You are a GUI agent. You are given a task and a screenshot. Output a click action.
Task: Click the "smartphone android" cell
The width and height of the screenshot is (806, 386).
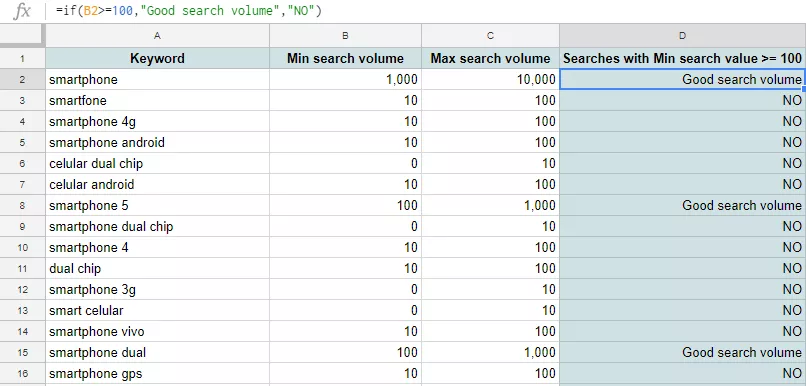click(x=157, y=142)
